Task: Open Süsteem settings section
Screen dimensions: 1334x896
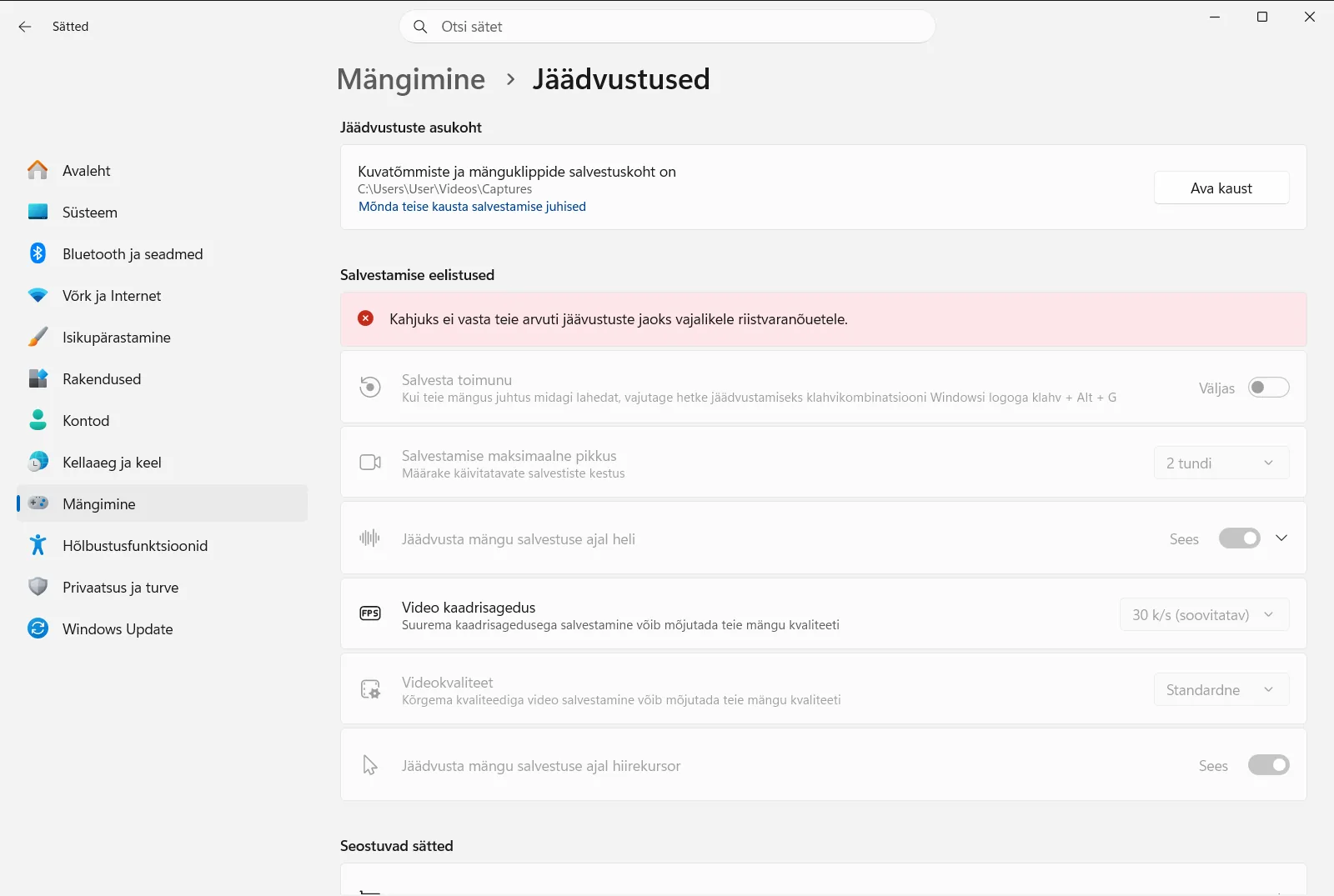Action: coord(163,212)
